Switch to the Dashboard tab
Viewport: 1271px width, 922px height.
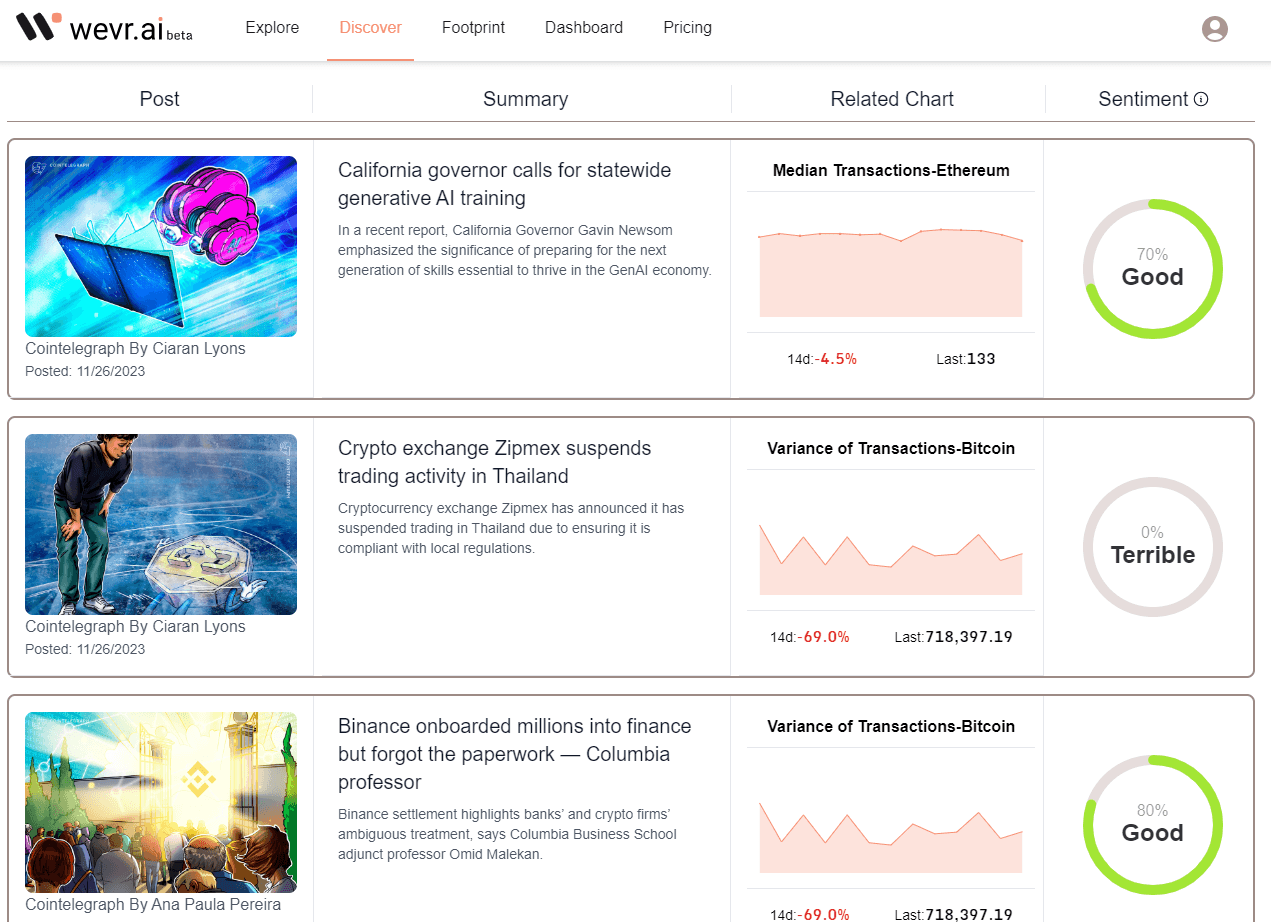pyautogui.click(x=584, y=28)
